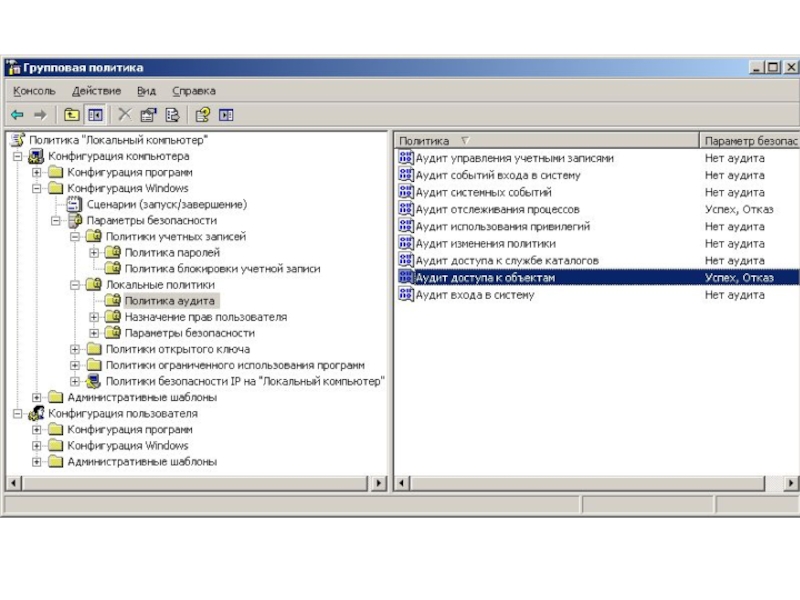Select Политика блокировки учетной записи tree item
The image size is (800, 600).
tap(221, 269)
